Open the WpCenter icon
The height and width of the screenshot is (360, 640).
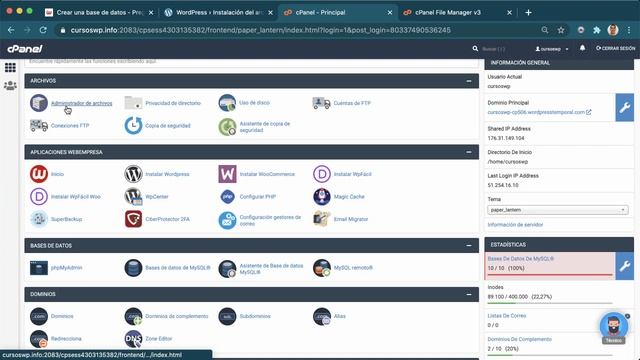pyautogui.click(x=133, y=196)
